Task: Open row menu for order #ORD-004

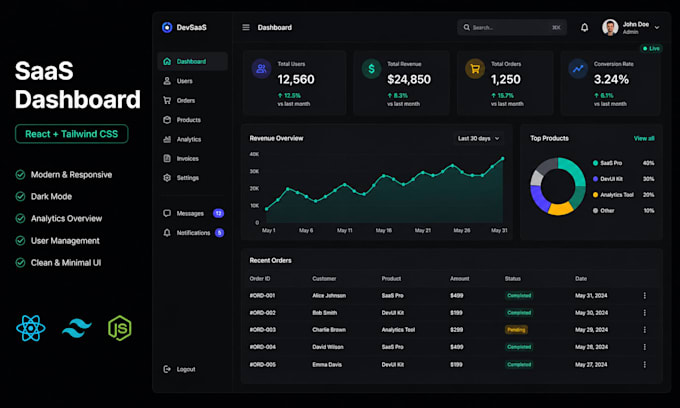Action: [644, 347]
